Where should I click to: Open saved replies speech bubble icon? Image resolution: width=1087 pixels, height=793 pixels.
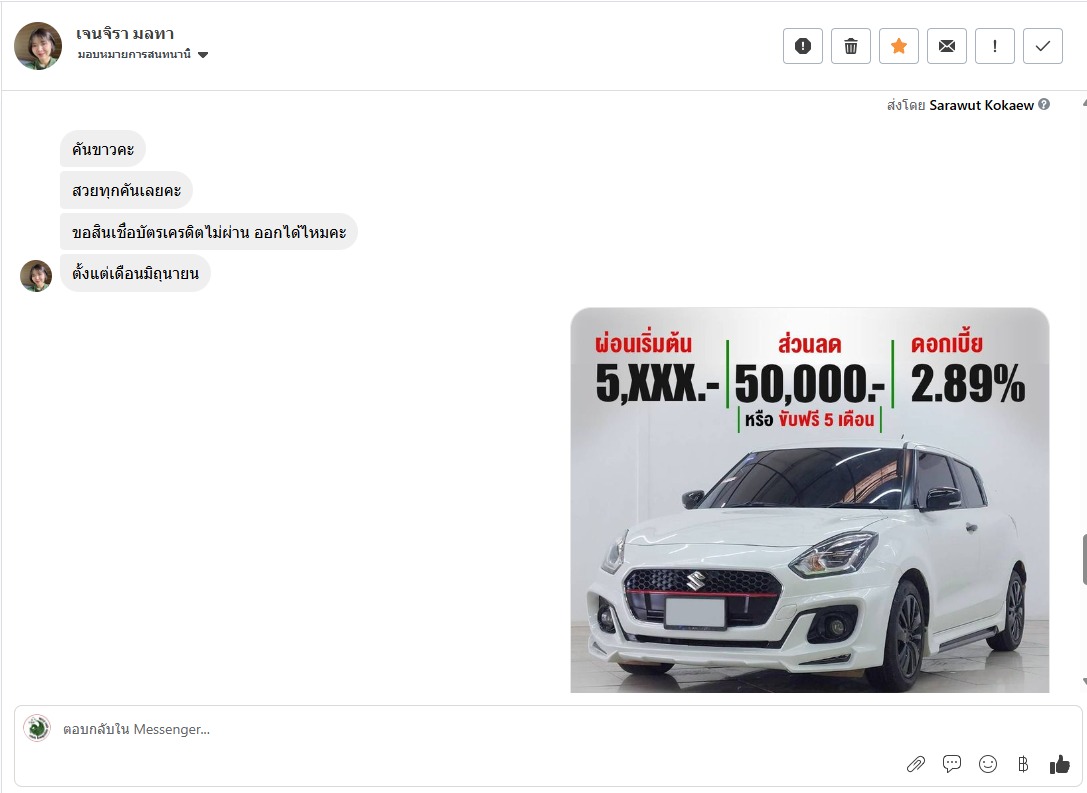(x=952, y=764)
